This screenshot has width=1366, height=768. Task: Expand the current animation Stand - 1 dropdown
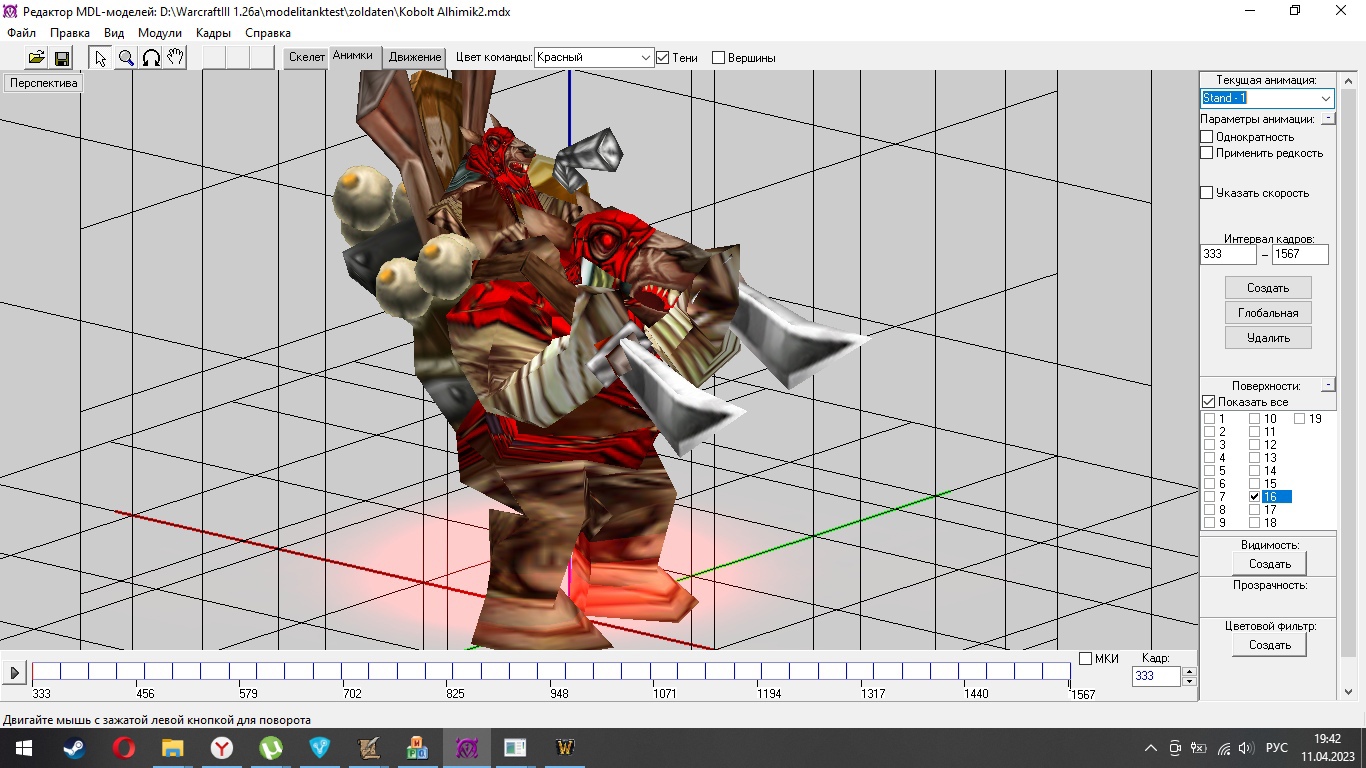[1325, 98]
